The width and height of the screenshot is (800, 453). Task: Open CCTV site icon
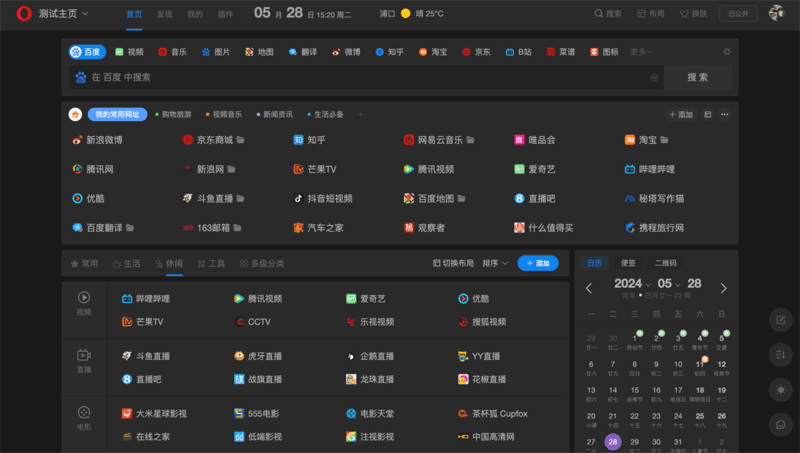click(x=239, y=322)
